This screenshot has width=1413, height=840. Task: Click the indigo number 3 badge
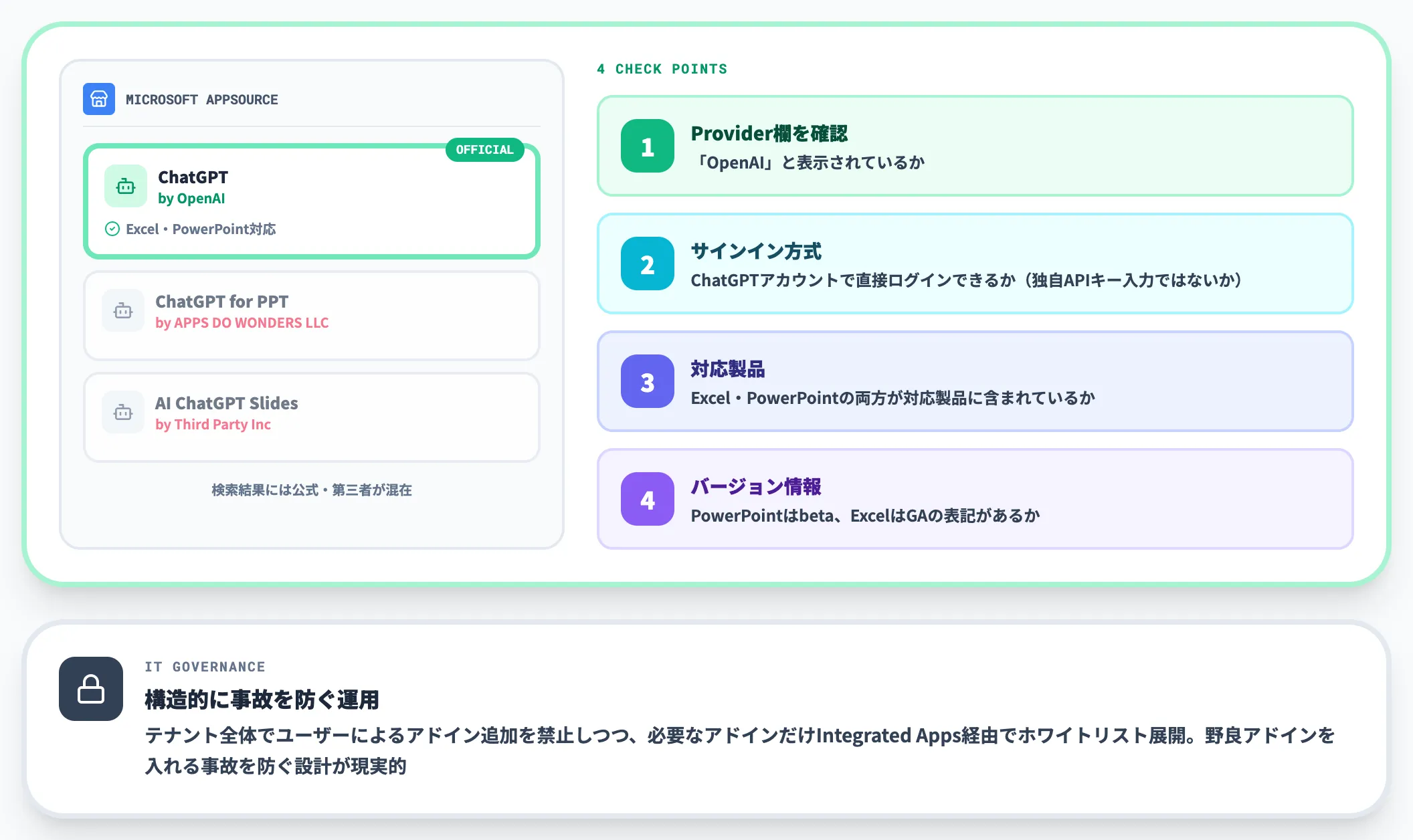click(648, 381)
